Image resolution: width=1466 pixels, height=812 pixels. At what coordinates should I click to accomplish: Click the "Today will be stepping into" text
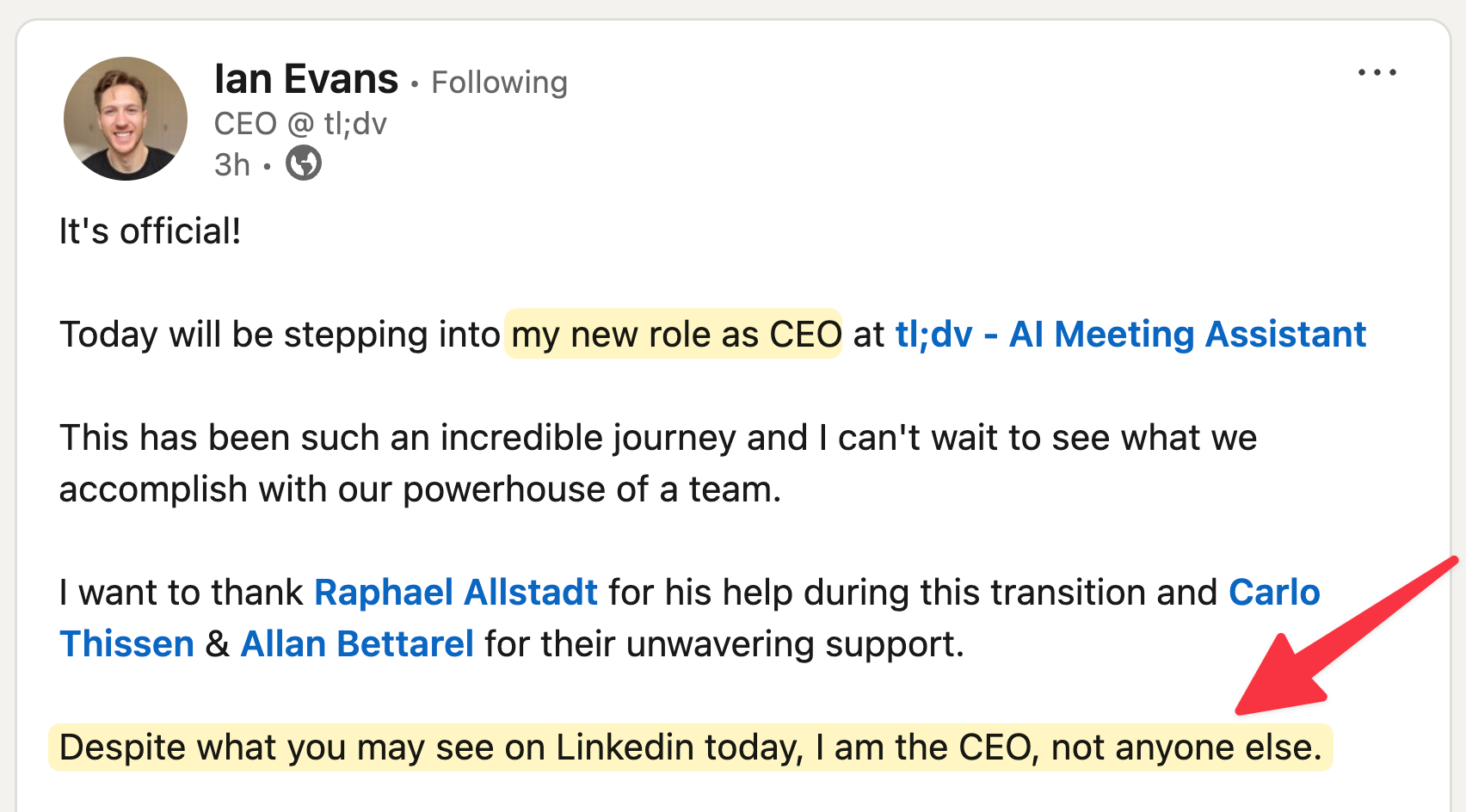280,335
